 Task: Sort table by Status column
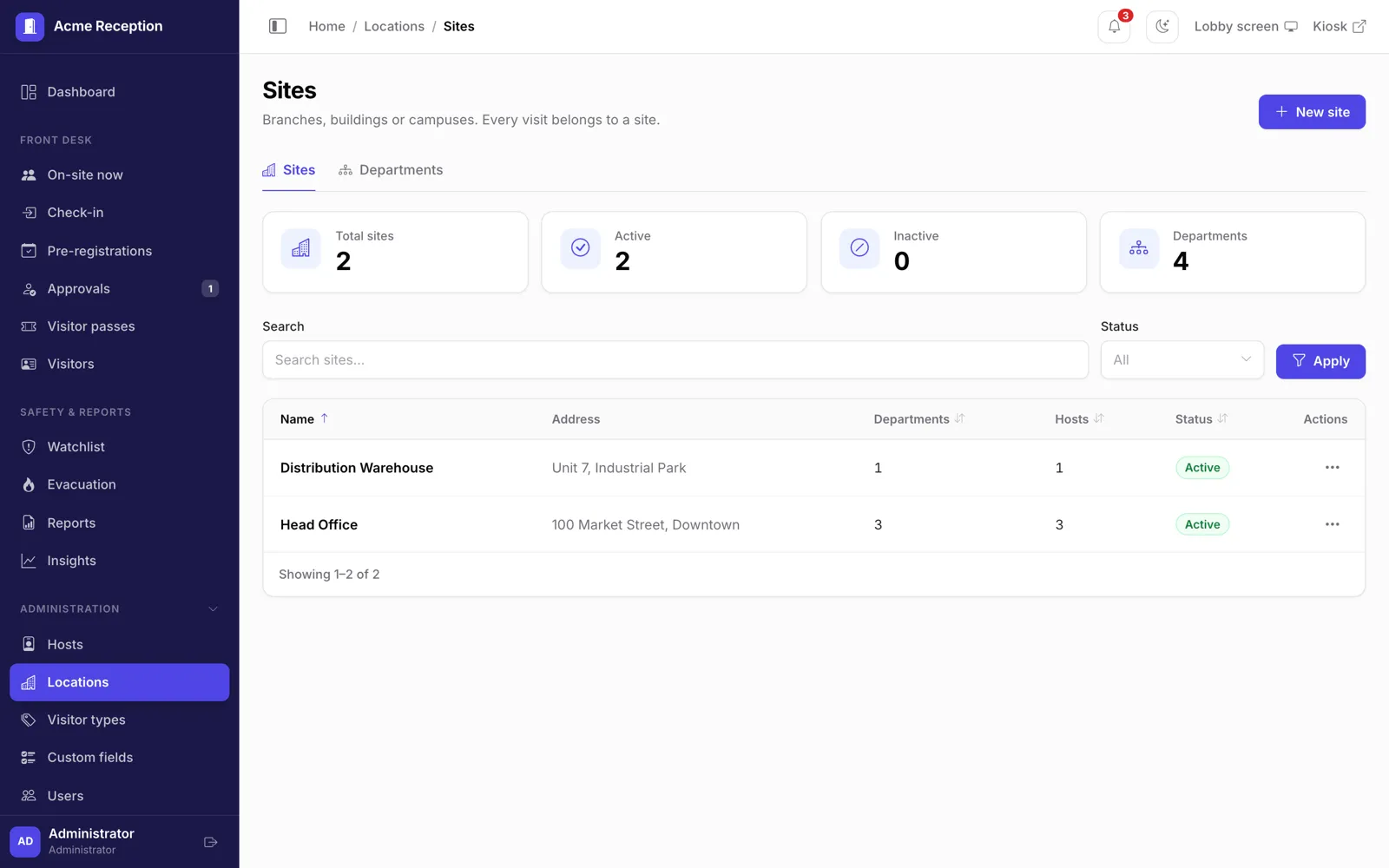point(1201,419)
